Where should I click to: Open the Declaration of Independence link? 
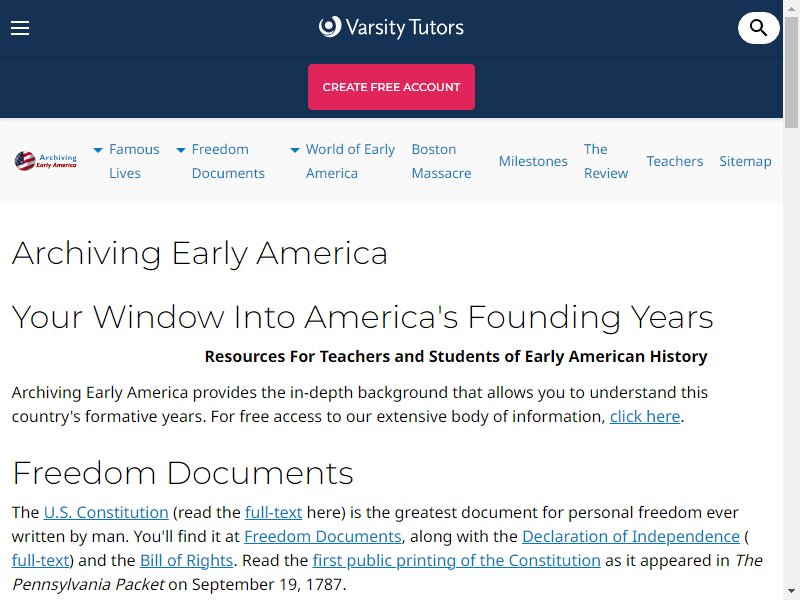coord(631,536)
